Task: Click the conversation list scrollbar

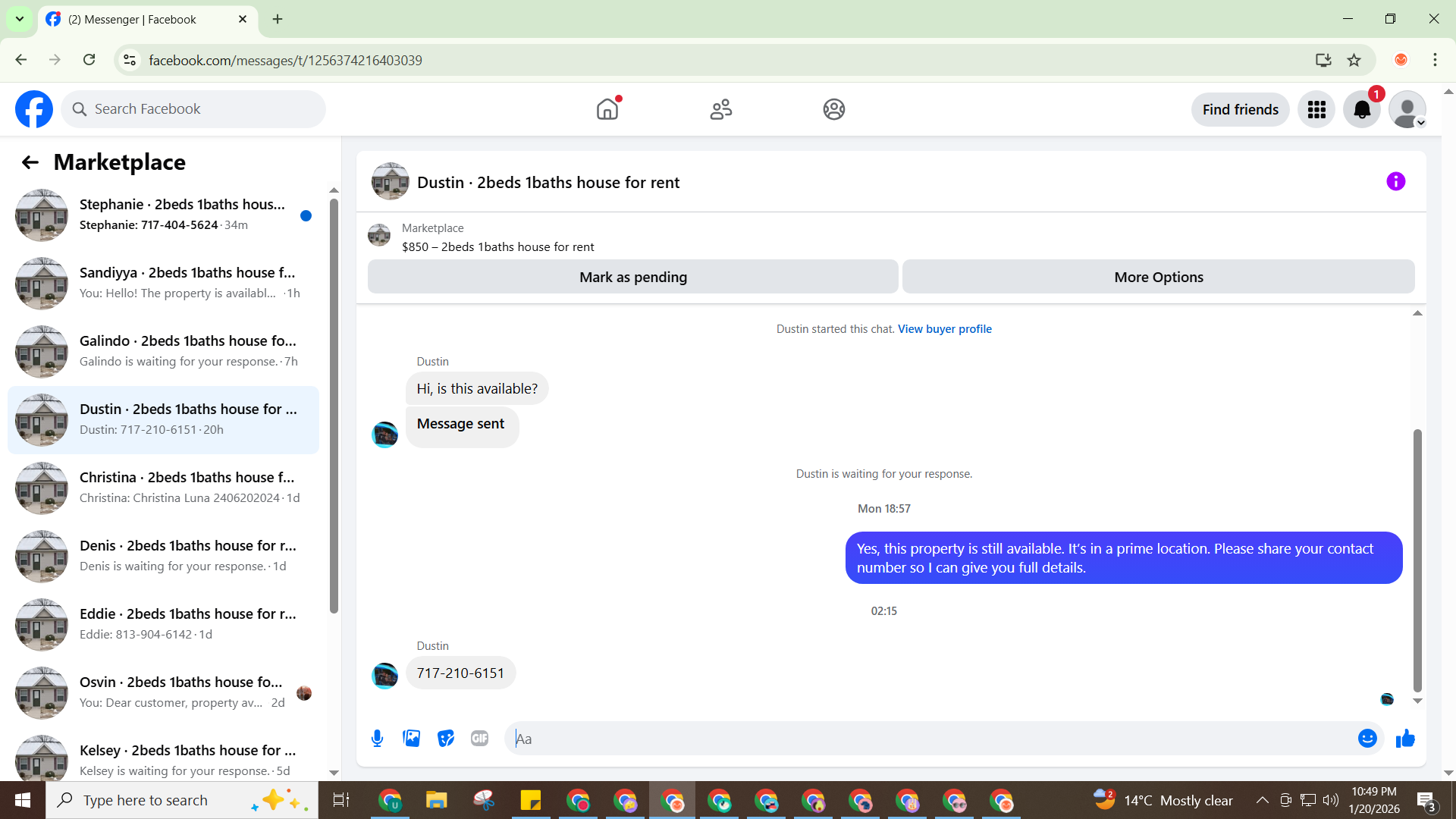Action: [x=334, y=406]
